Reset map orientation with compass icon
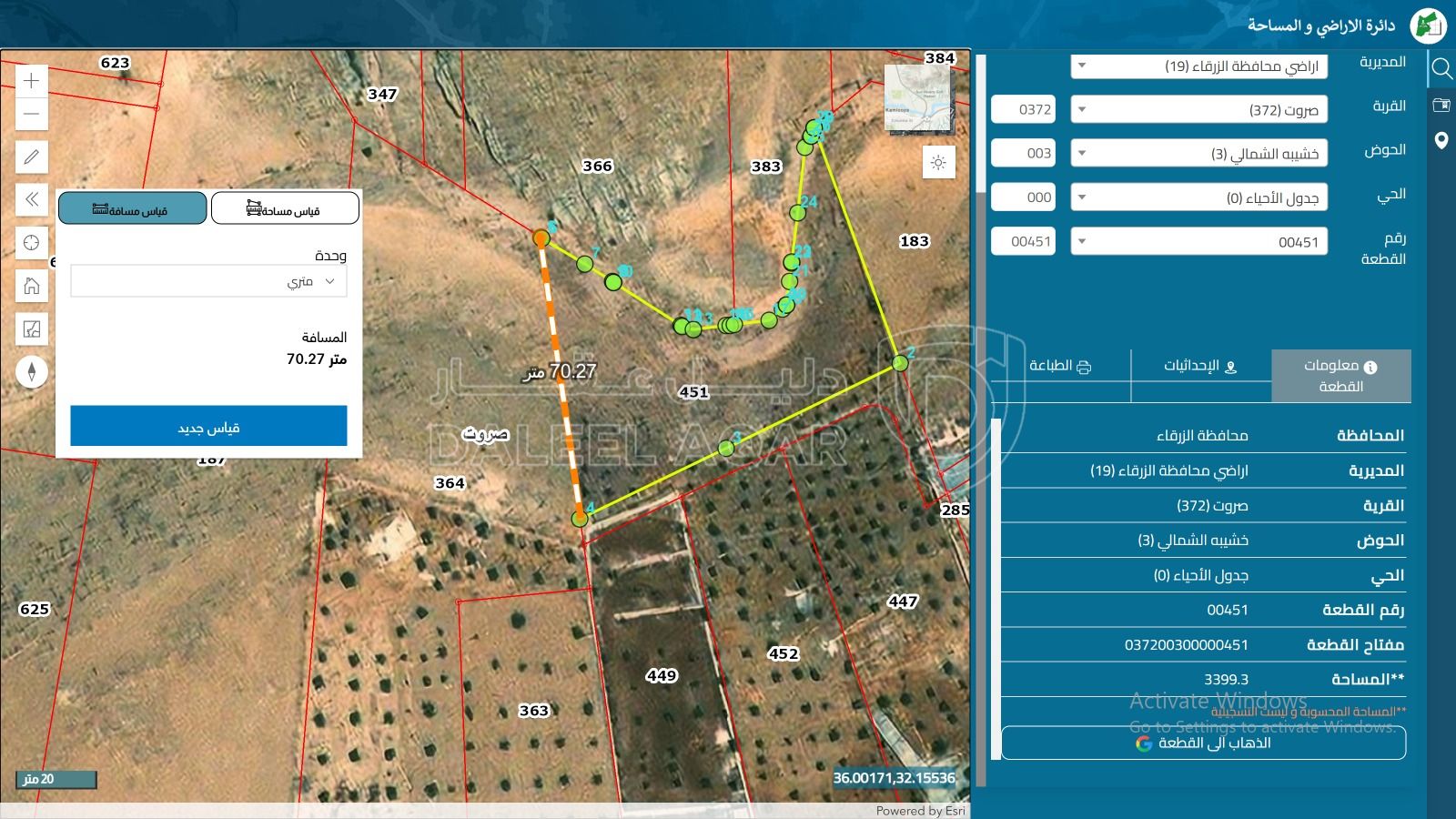1456x819 pixels. [31, 372]
